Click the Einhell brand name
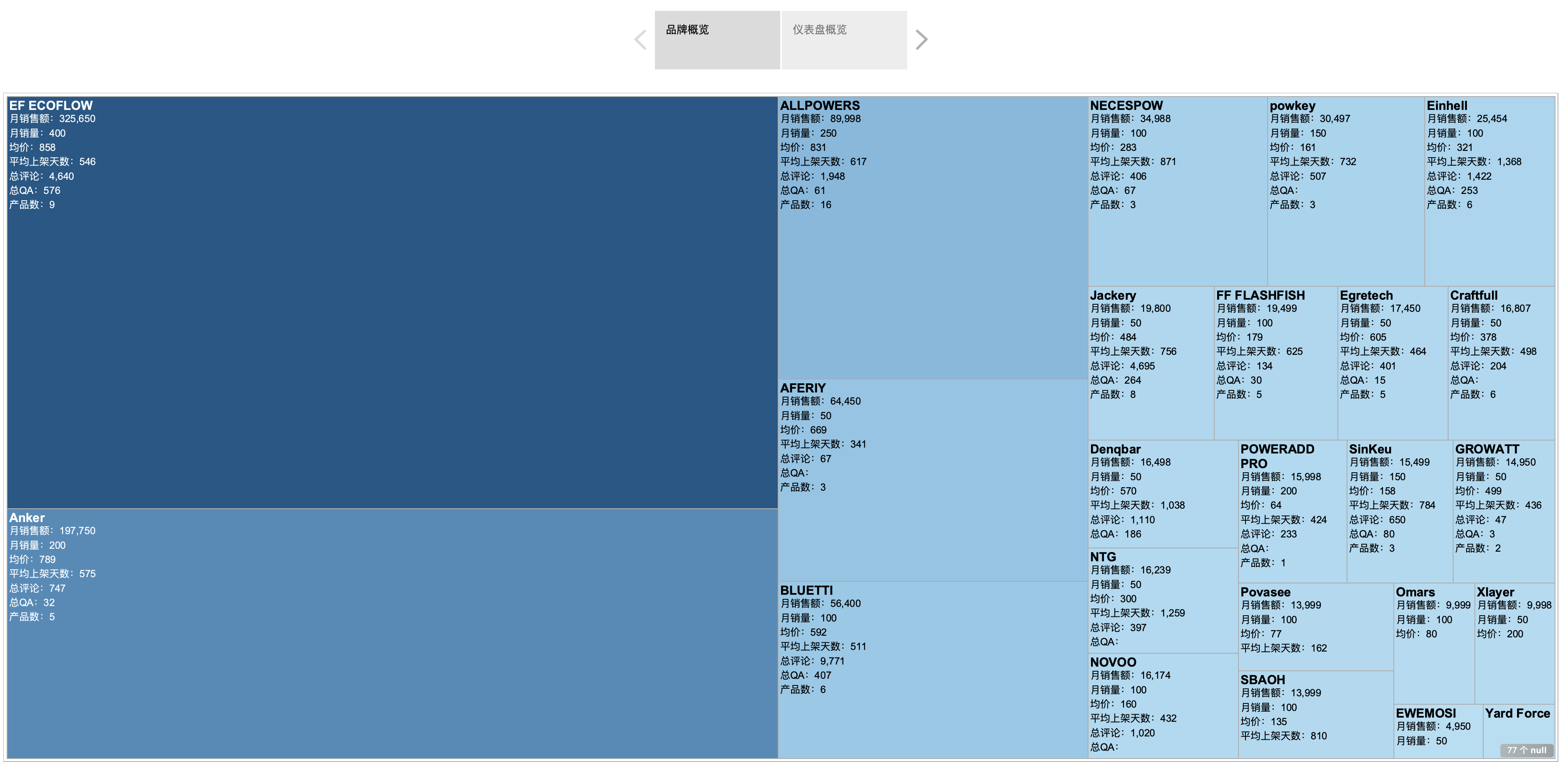This screenshot has width=1568, height=764. click(1447, 105)
